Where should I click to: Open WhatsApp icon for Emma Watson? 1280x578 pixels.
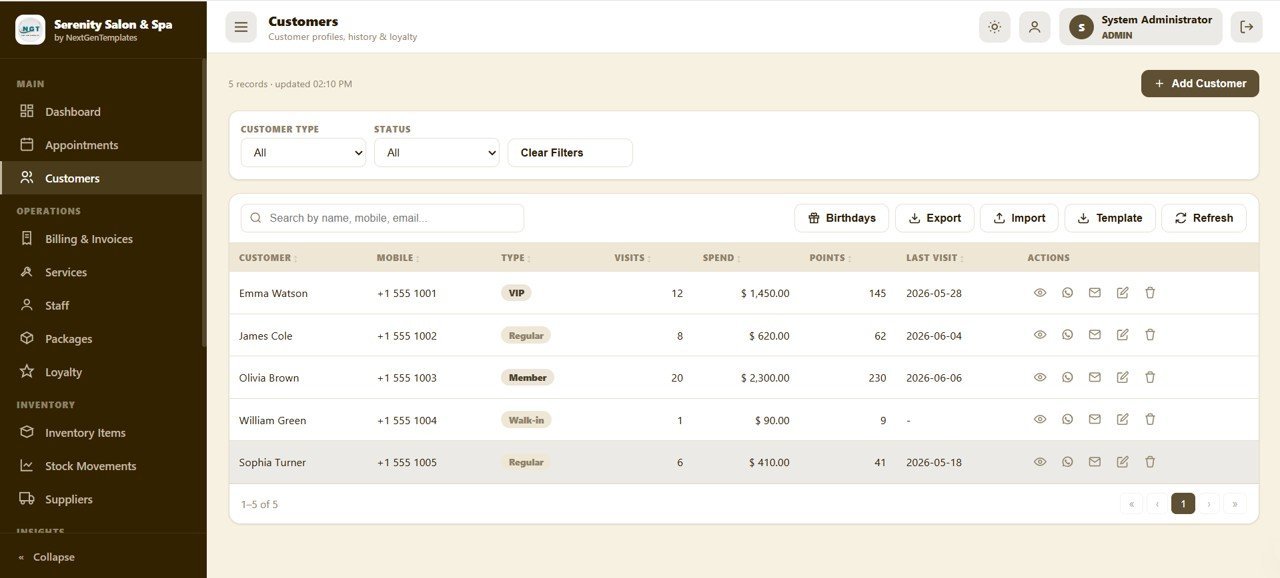pyautogui.click(x=1067, y=293)
